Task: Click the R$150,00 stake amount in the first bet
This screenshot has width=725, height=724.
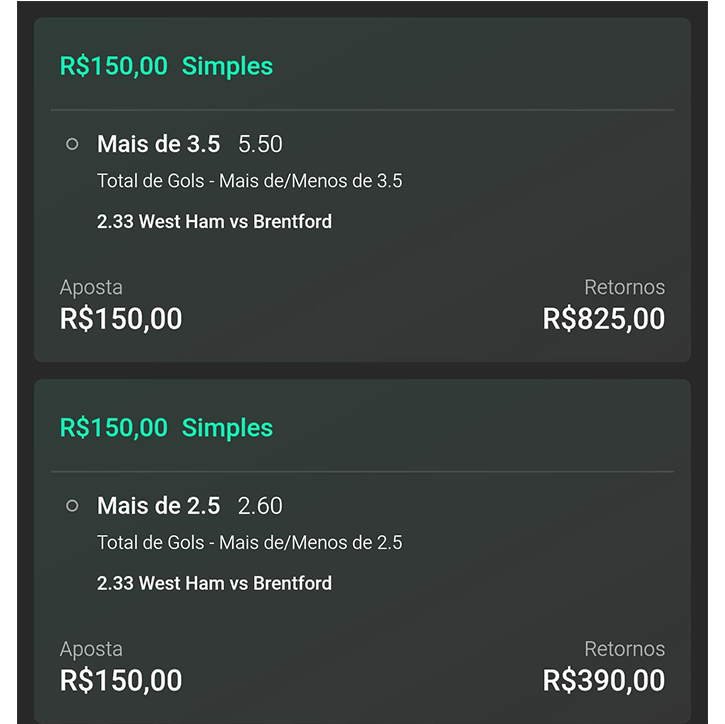Action: point(121,319)
